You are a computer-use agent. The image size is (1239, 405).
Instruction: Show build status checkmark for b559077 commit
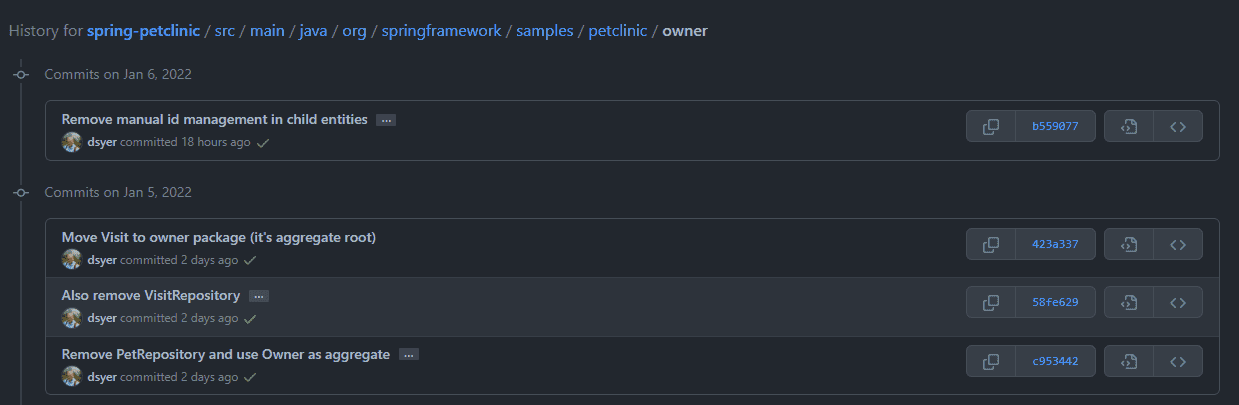coord(263,143)
